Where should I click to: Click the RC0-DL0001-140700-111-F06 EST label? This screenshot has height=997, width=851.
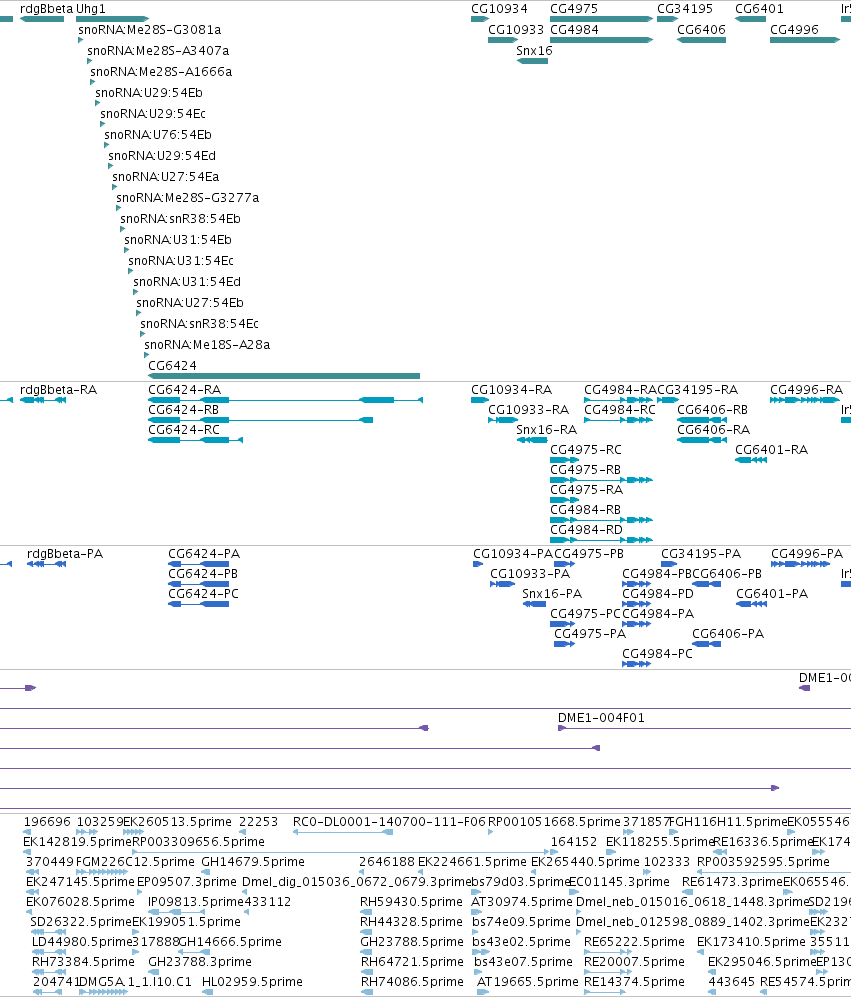pyautogui.click(x=389, y=822)
